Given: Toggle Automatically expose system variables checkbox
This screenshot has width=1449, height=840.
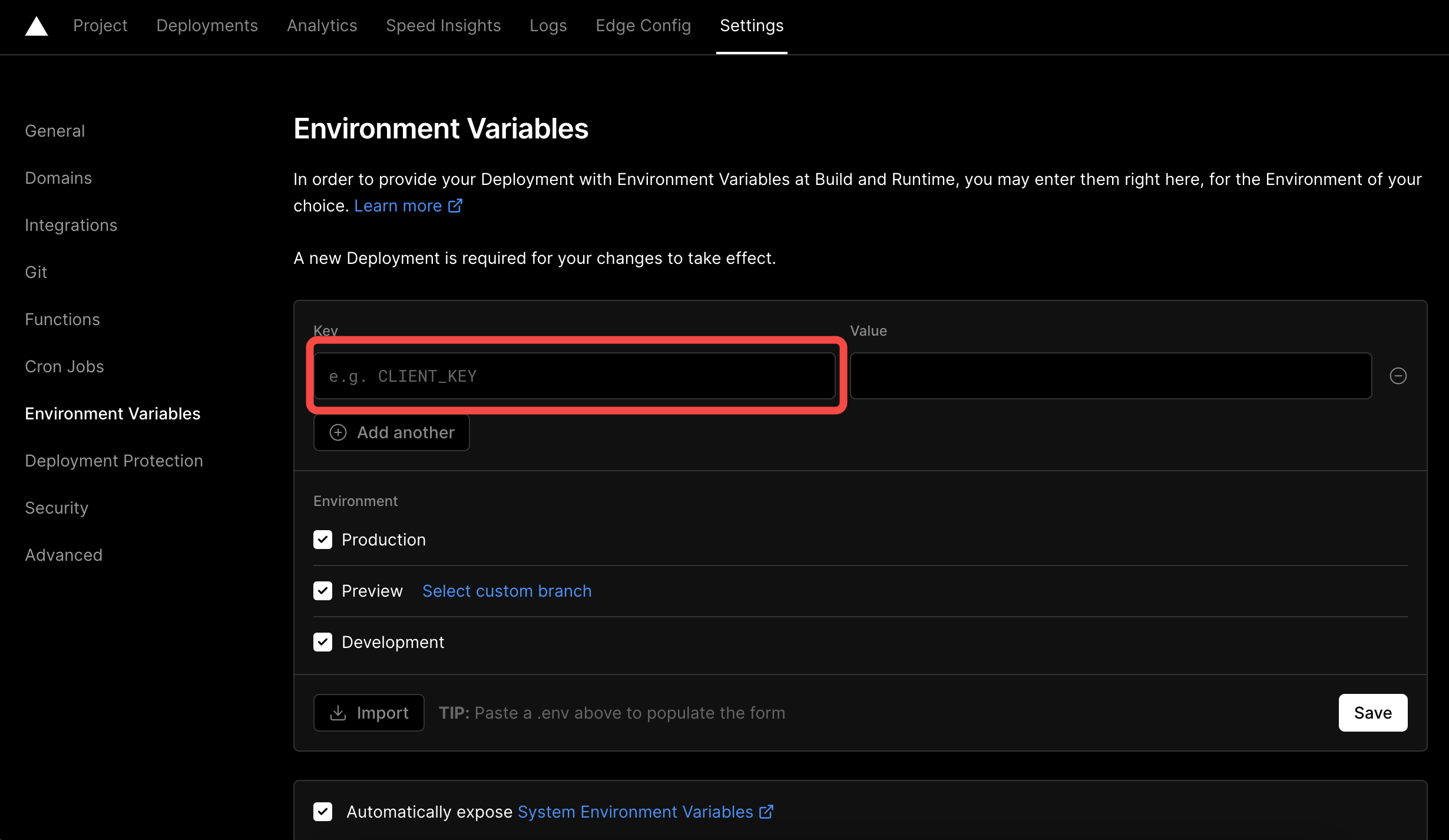Looking at the screenshot, I should click(x=323, y=812).
